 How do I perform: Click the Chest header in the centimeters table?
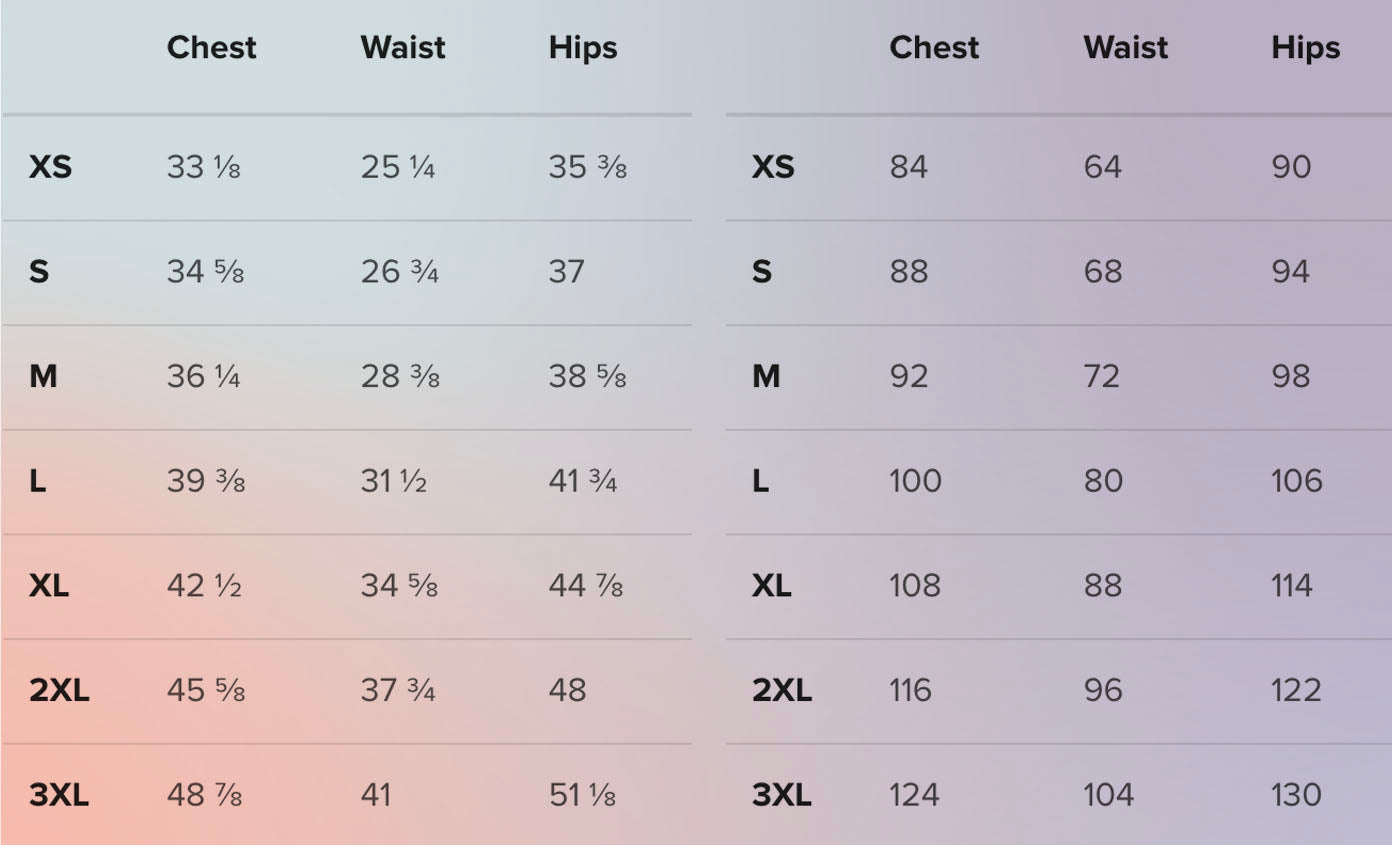click(x=934, y=48)
